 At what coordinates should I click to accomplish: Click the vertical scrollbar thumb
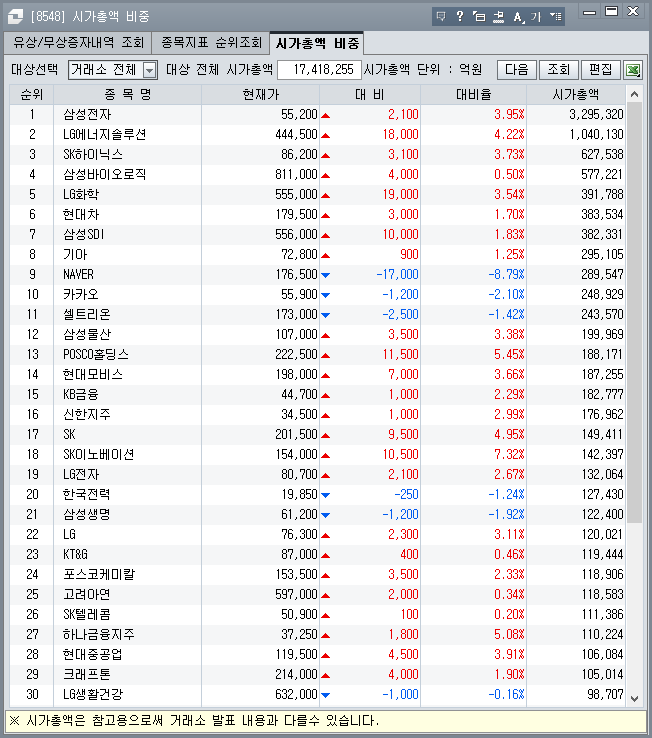[x=634, y=313]
